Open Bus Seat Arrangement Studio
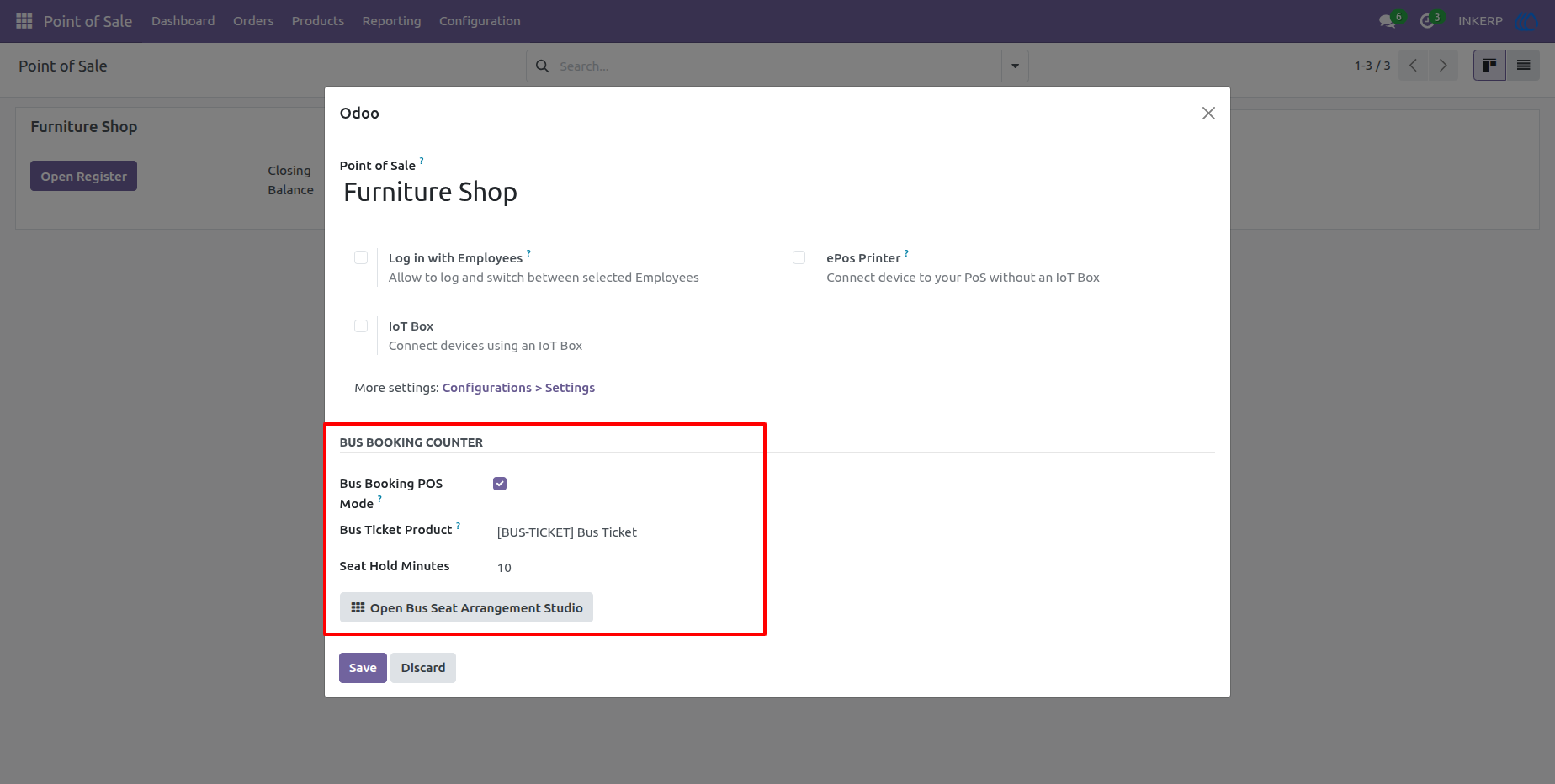This screenshot has height=784, width=1555. 466,607
